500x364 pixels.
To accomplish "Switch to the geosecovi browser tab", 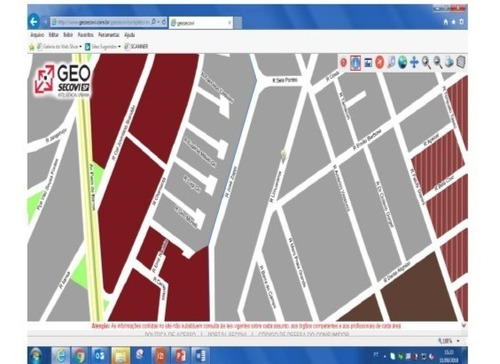I will pyautogui.click(x=201, y=23).
